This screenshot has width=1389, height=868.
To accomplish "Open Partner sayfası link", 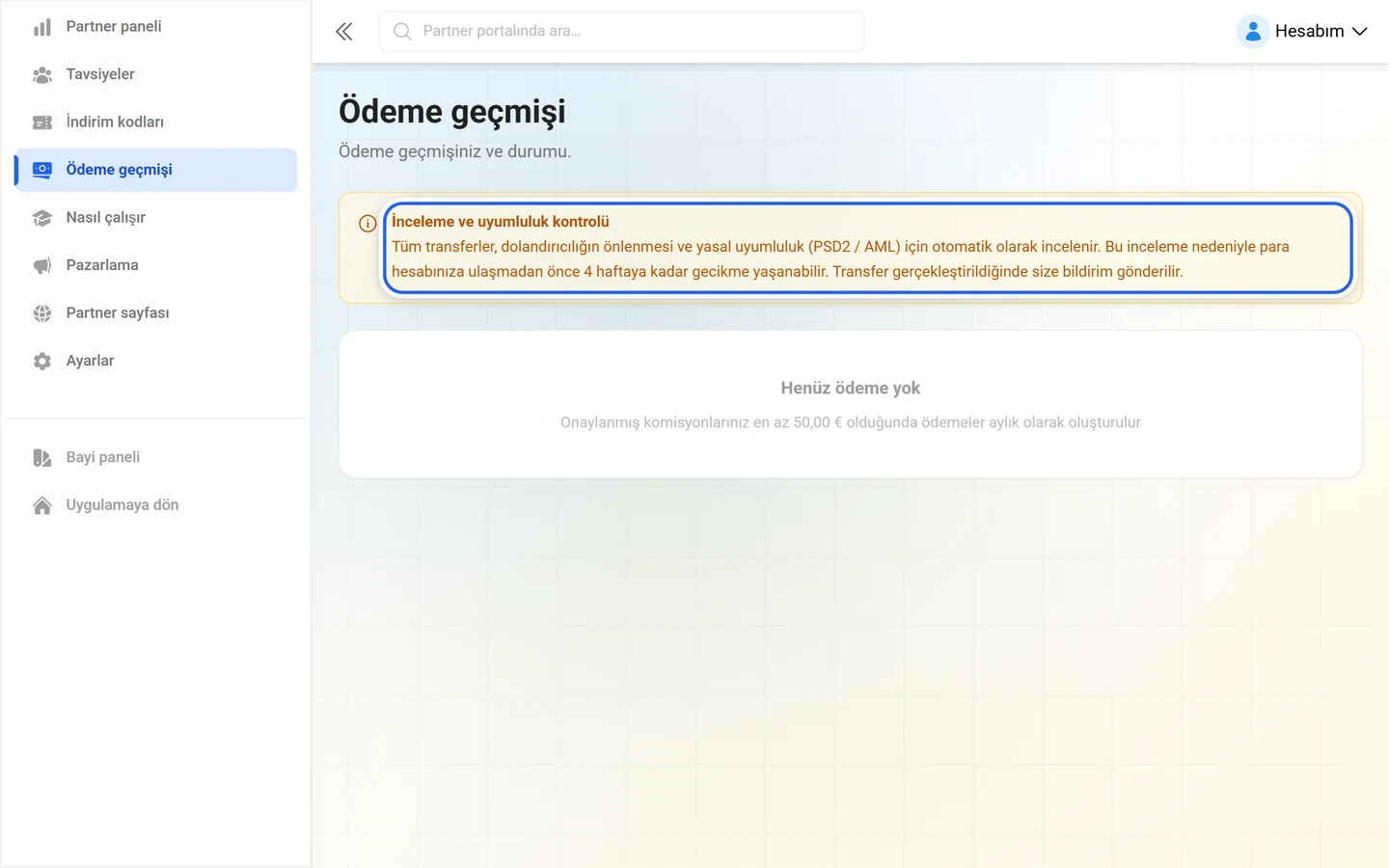I will pyautogui.click(x=155, y=313).
